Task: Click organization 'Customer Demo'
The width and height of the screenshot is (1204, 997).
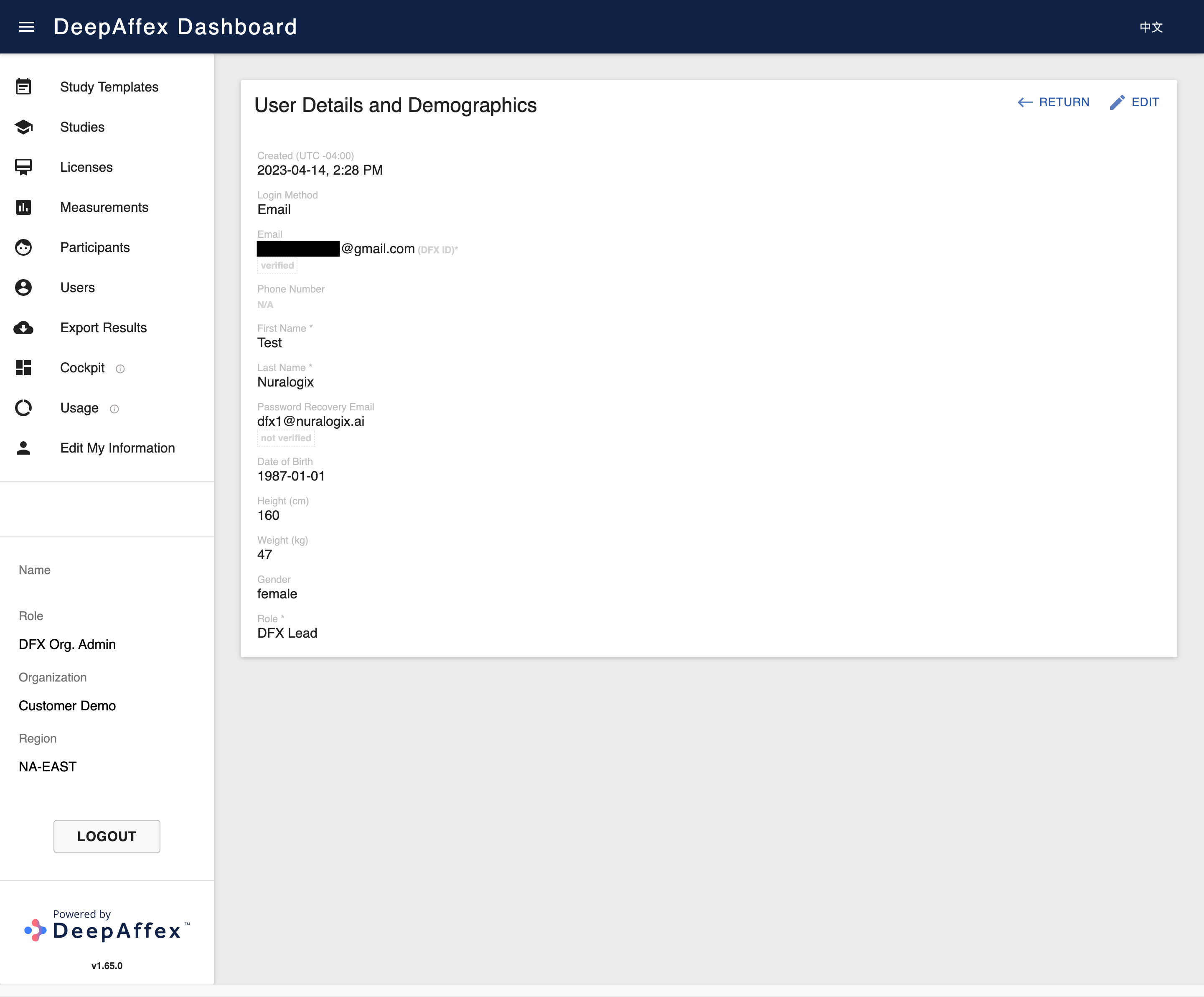Action: click(x=67, y=706)
